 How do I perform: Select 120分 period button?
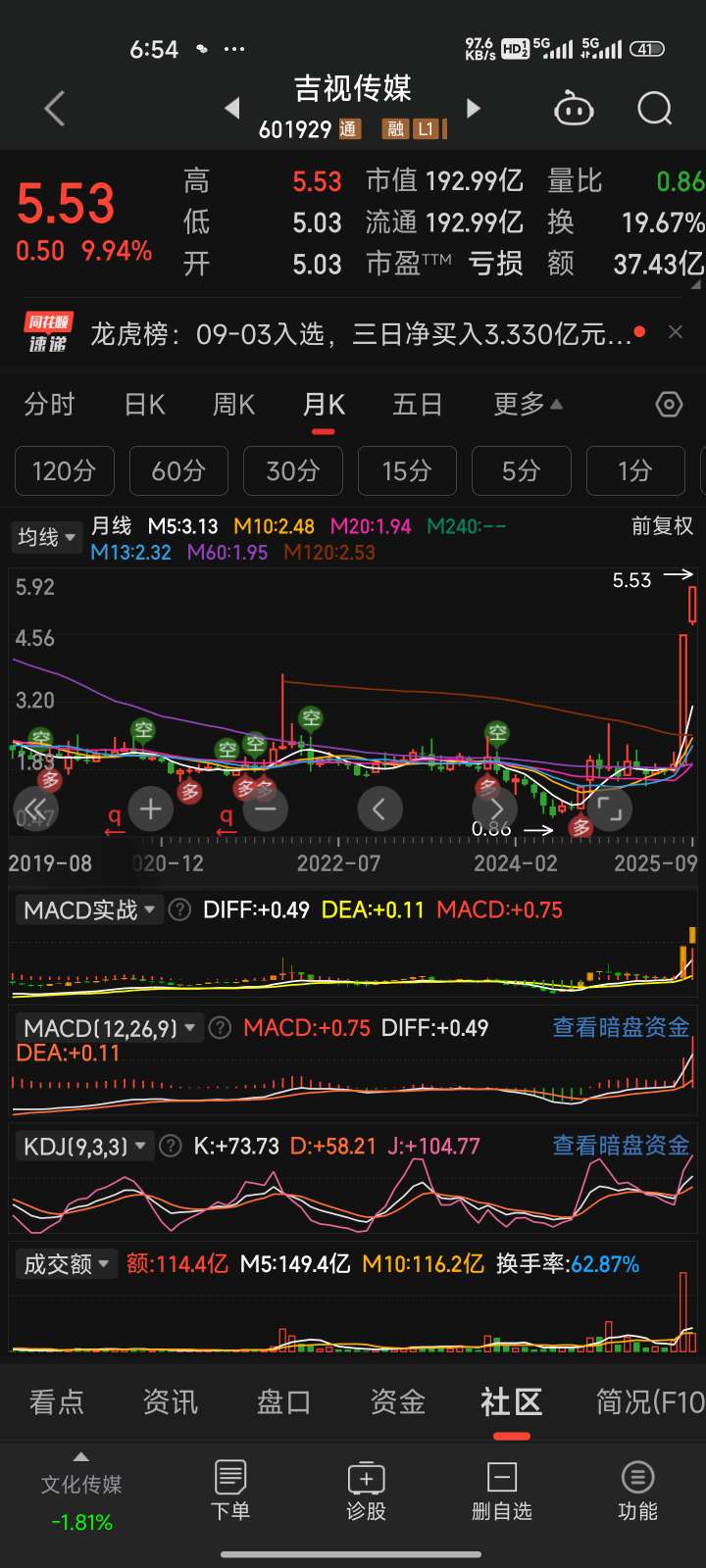(x=65, y=471)
